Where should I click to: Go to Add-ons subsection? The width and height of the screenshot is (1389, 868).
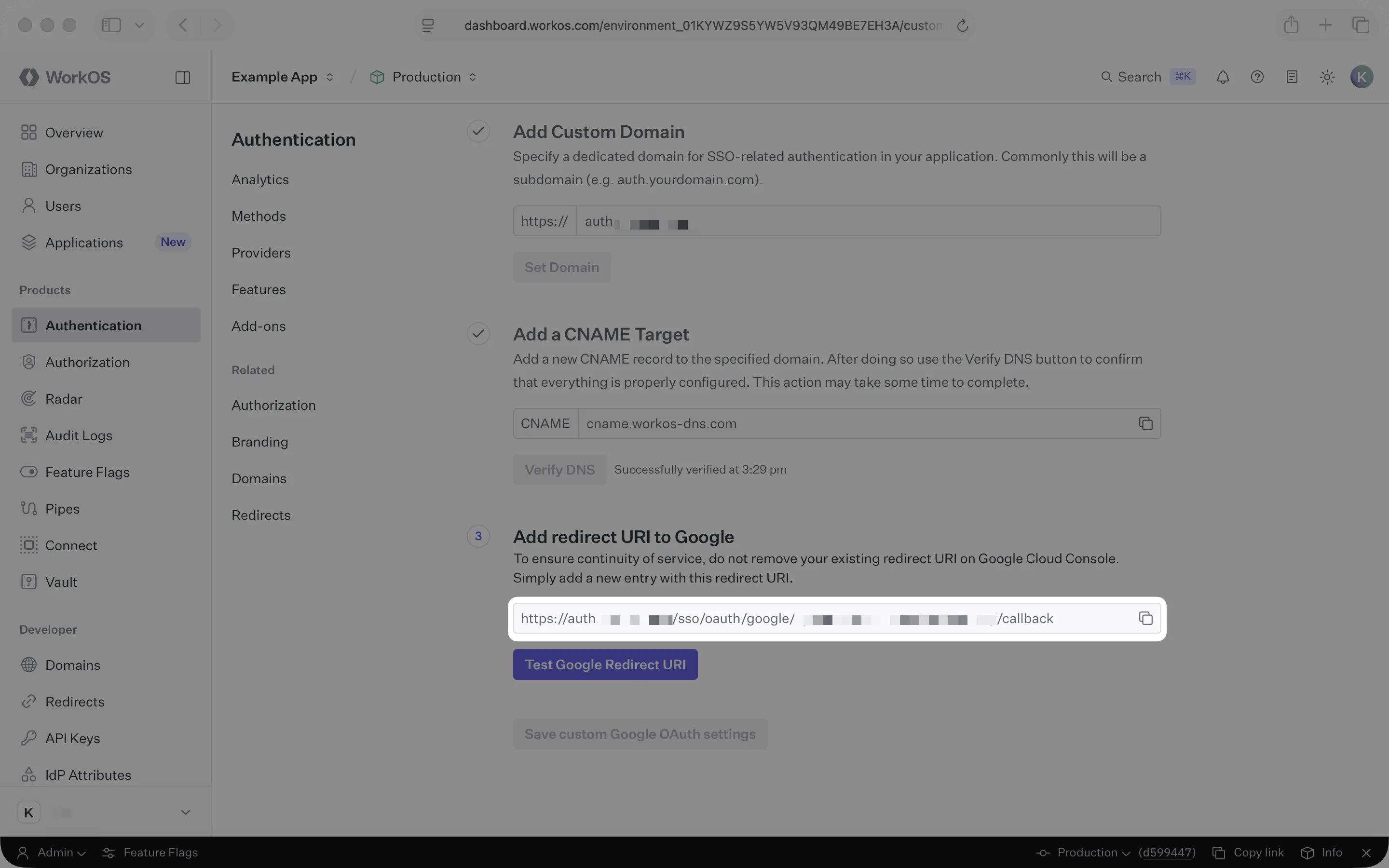click(x=259, y=325)
